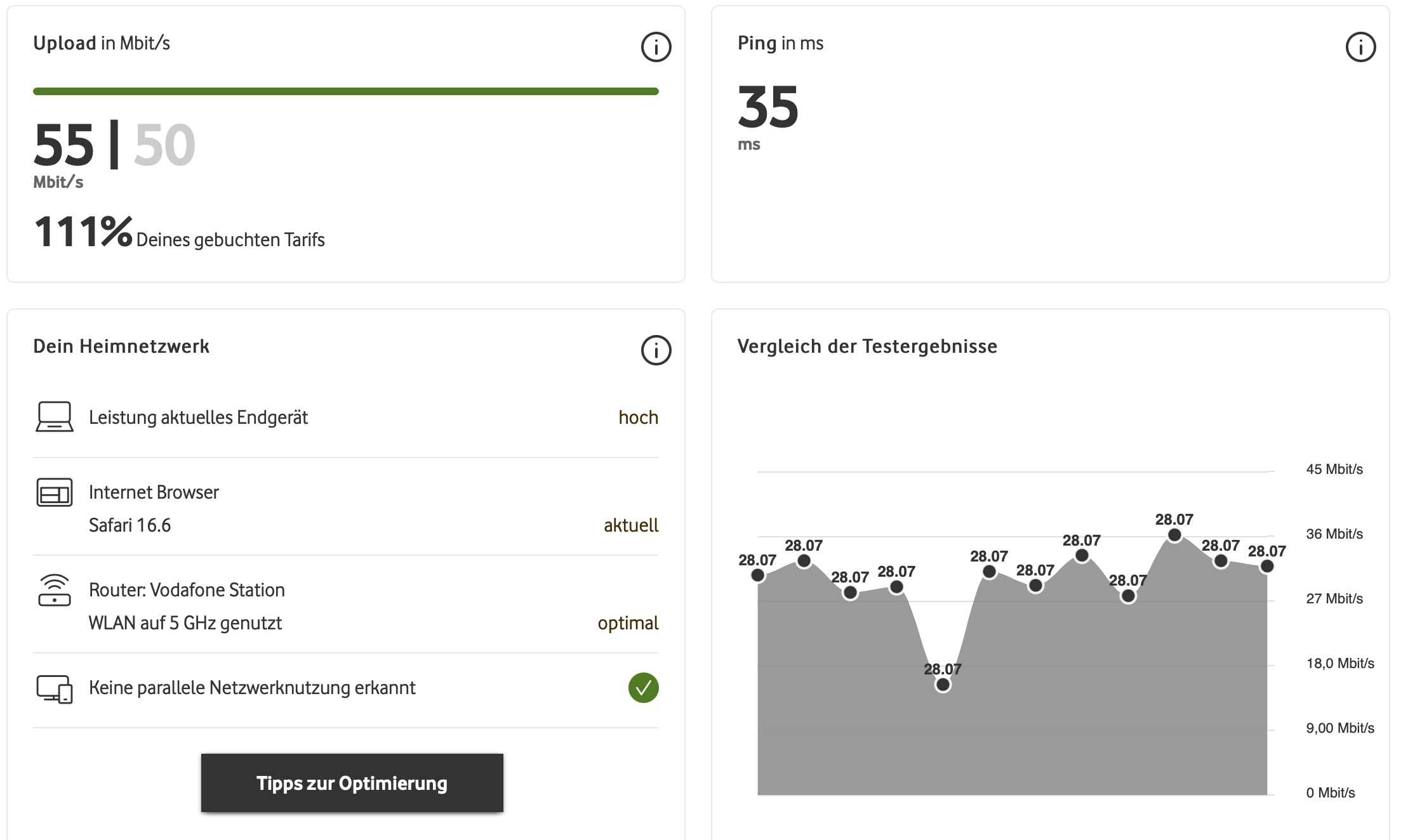
Task: Click the 35 ms ping value
Action: [767, 108]
